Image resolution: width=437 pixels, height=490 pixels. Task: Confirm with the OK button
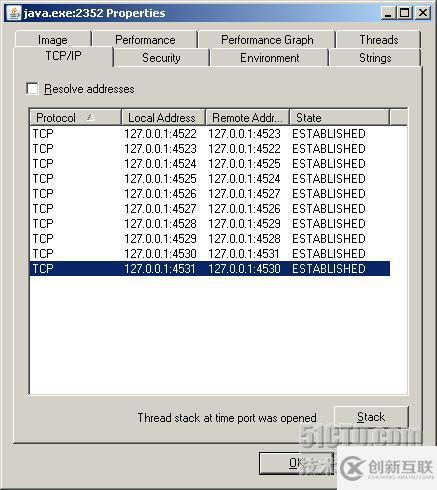(x=296, y=463)
